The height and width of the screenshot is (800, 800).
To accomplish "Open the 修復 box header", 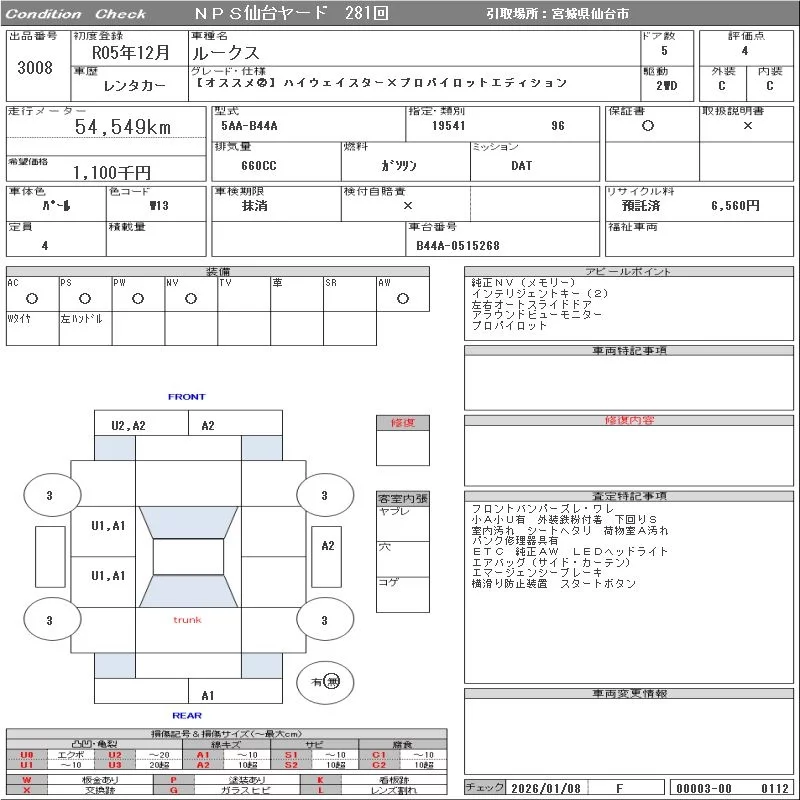I will click(x=402, y=423).
